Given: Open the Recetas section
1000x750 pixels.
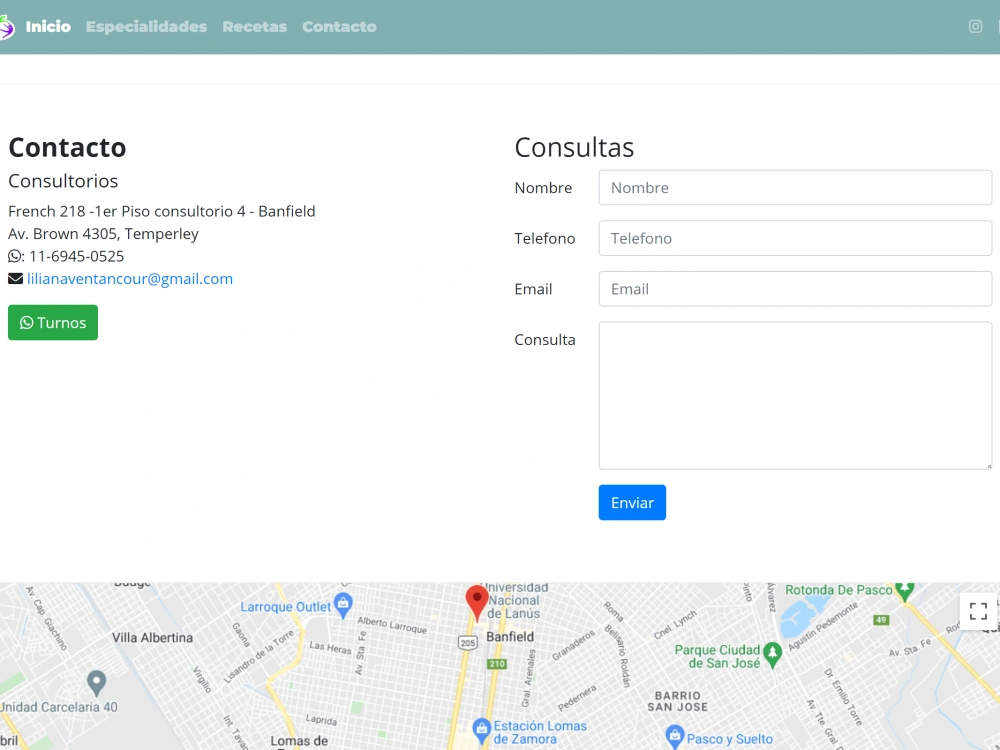Looking at the screenshot, I should point(254,27).
